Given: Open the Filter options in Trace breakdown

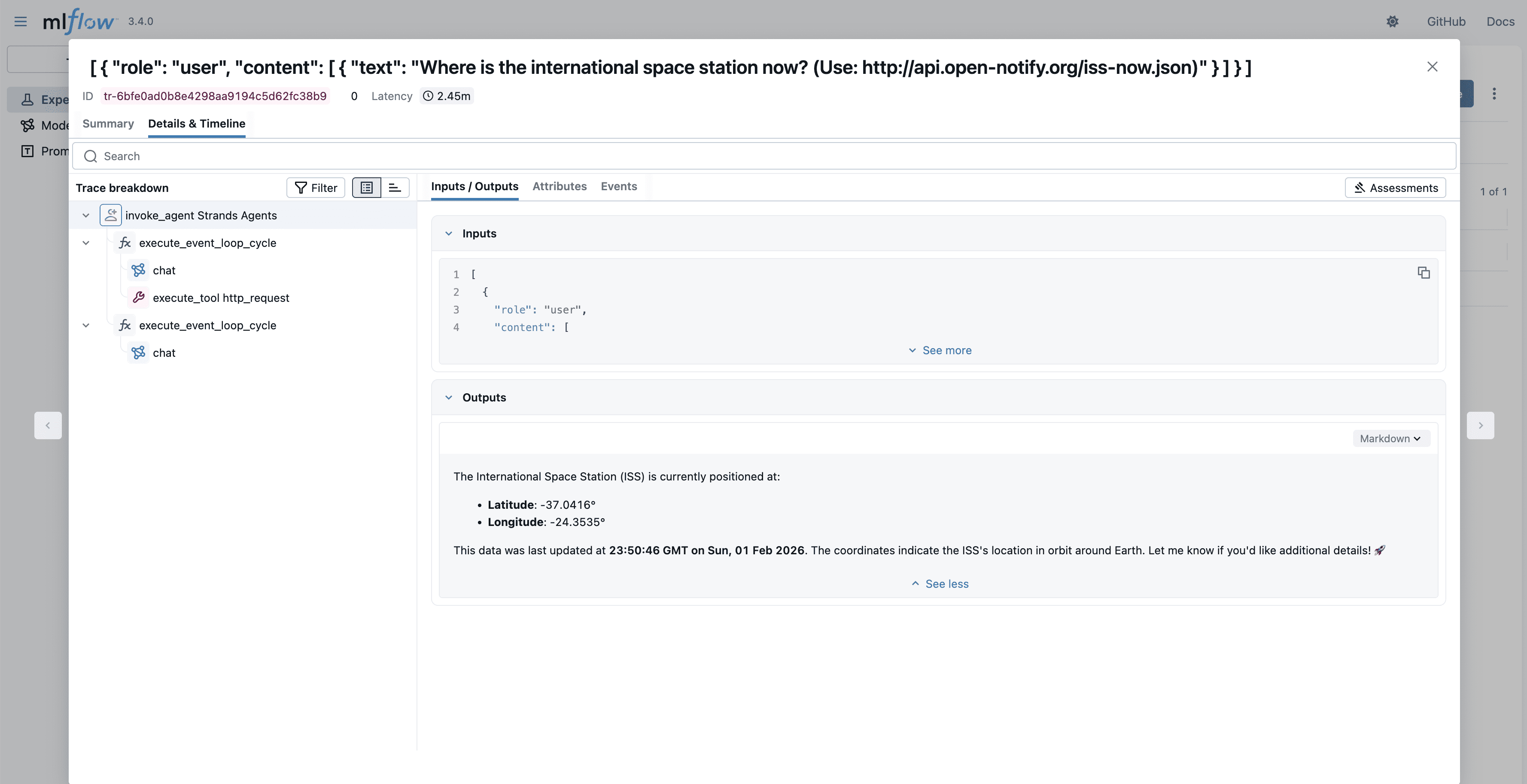Looking at the screenshot, I should coord(315,187).
